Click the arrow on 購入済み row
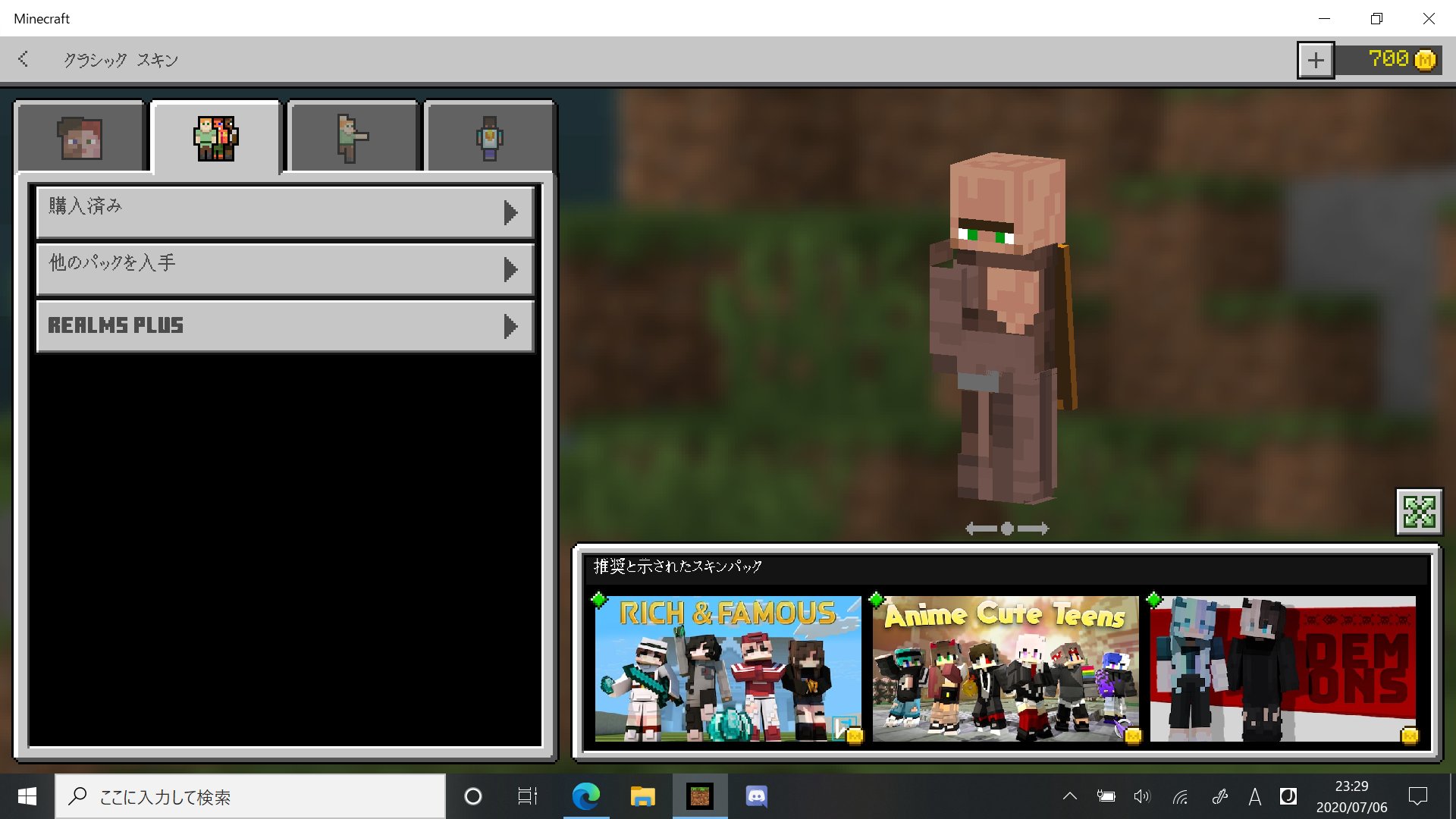This screenshot has width=1456, height=819. pyautogui.click(x=511, y=213)
